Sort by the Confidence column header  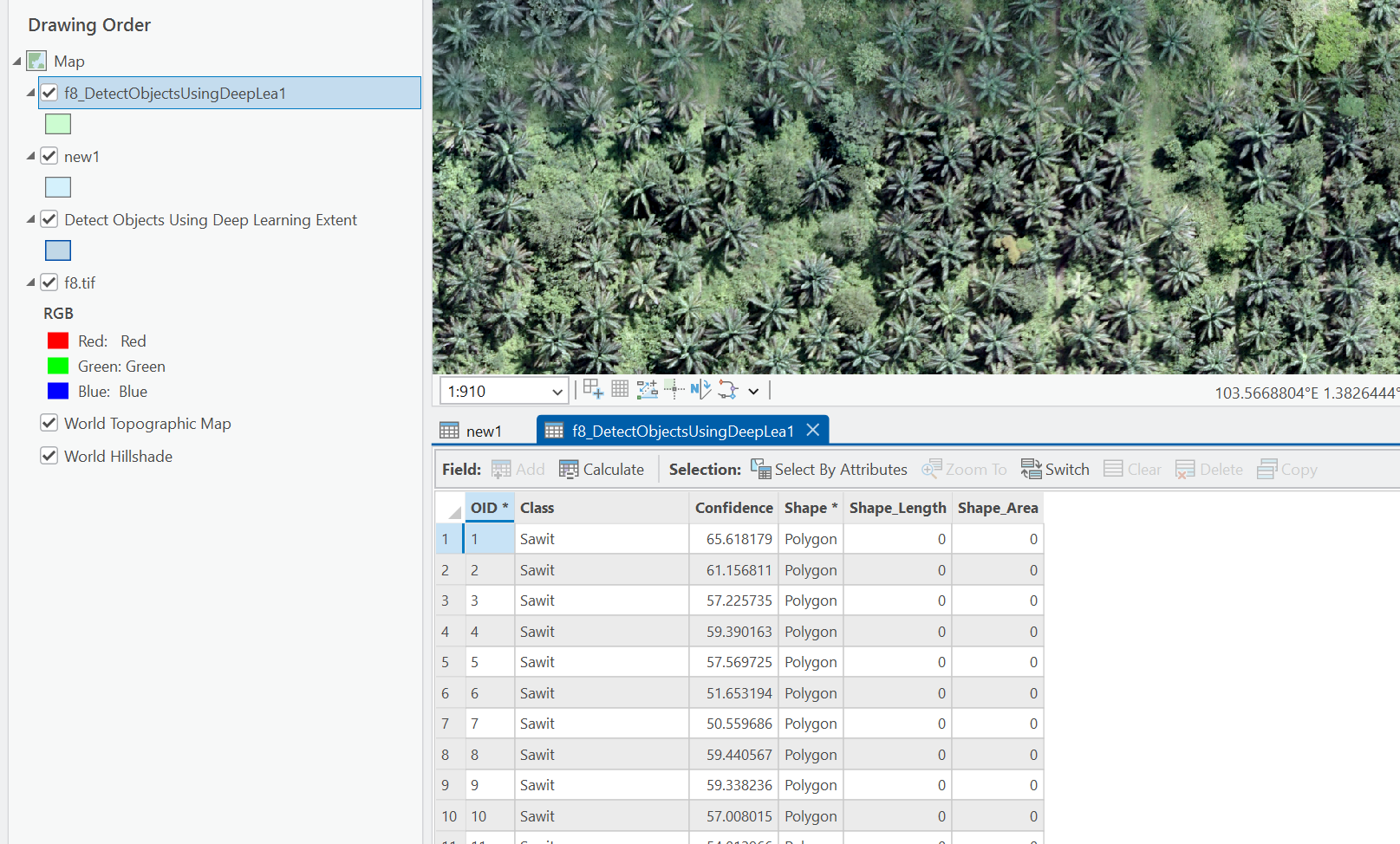733,508
